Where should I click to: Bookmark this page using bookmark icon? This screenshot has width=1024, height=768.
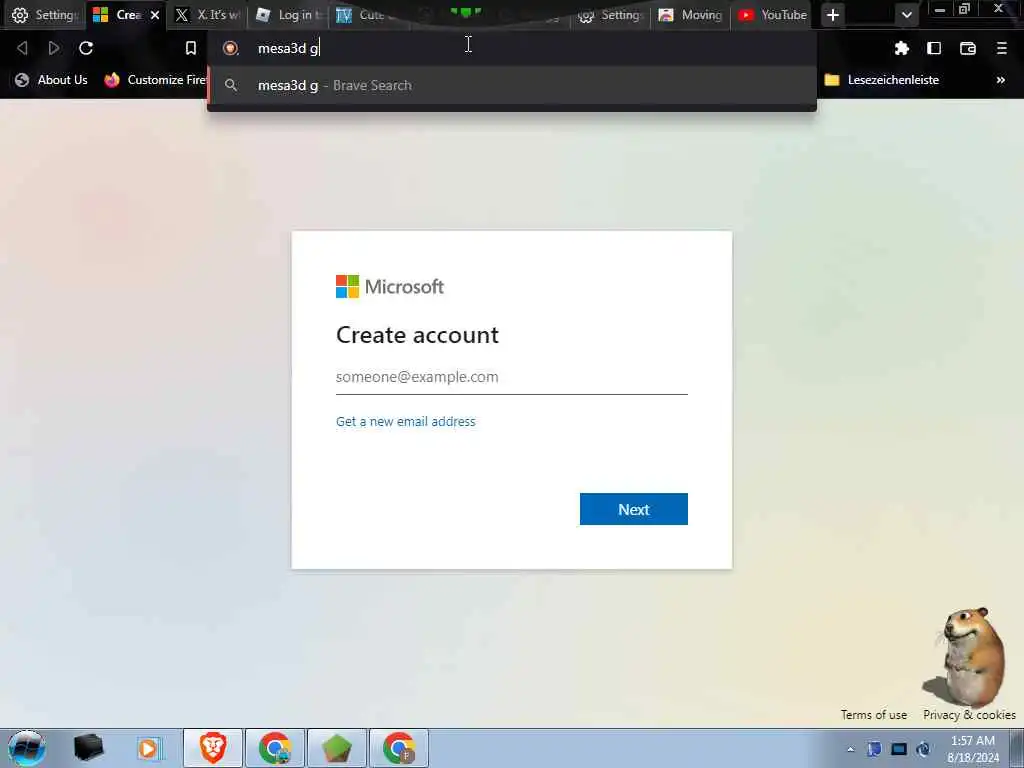[x=191, y=48]
